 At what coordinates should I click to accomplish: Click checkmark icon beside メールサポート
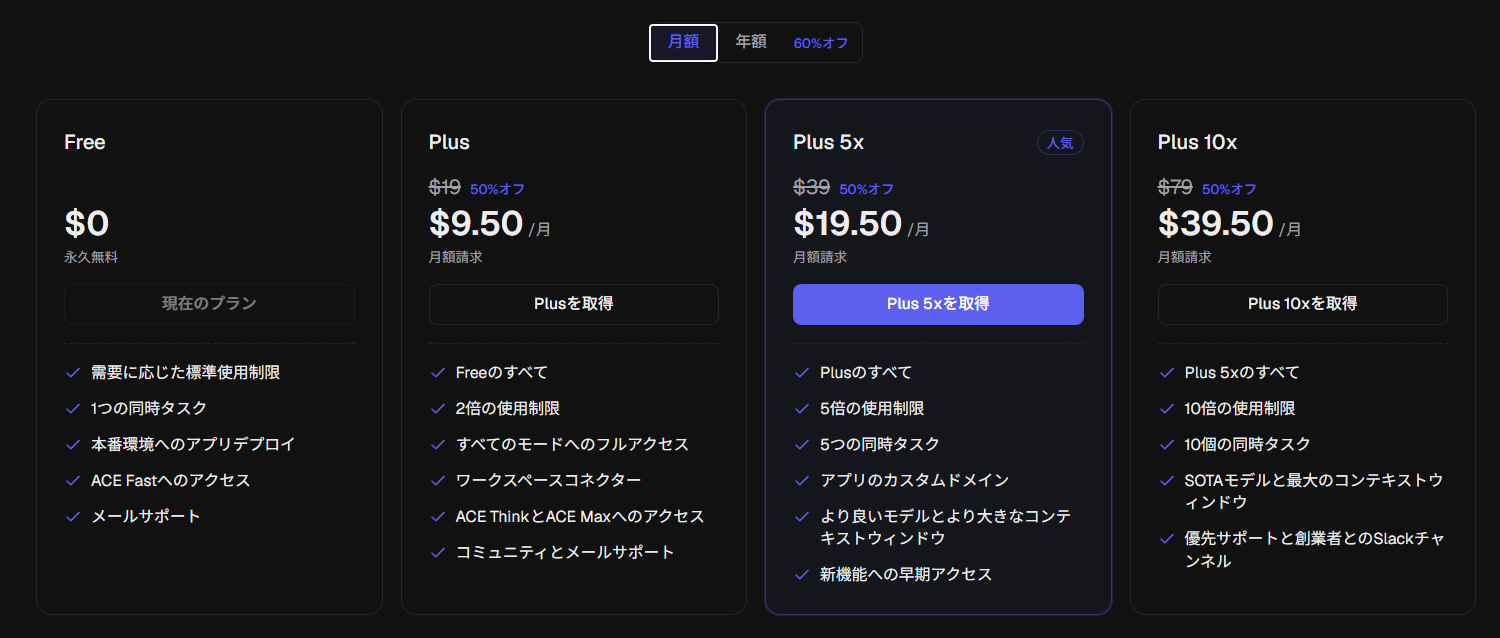(73, 517)
